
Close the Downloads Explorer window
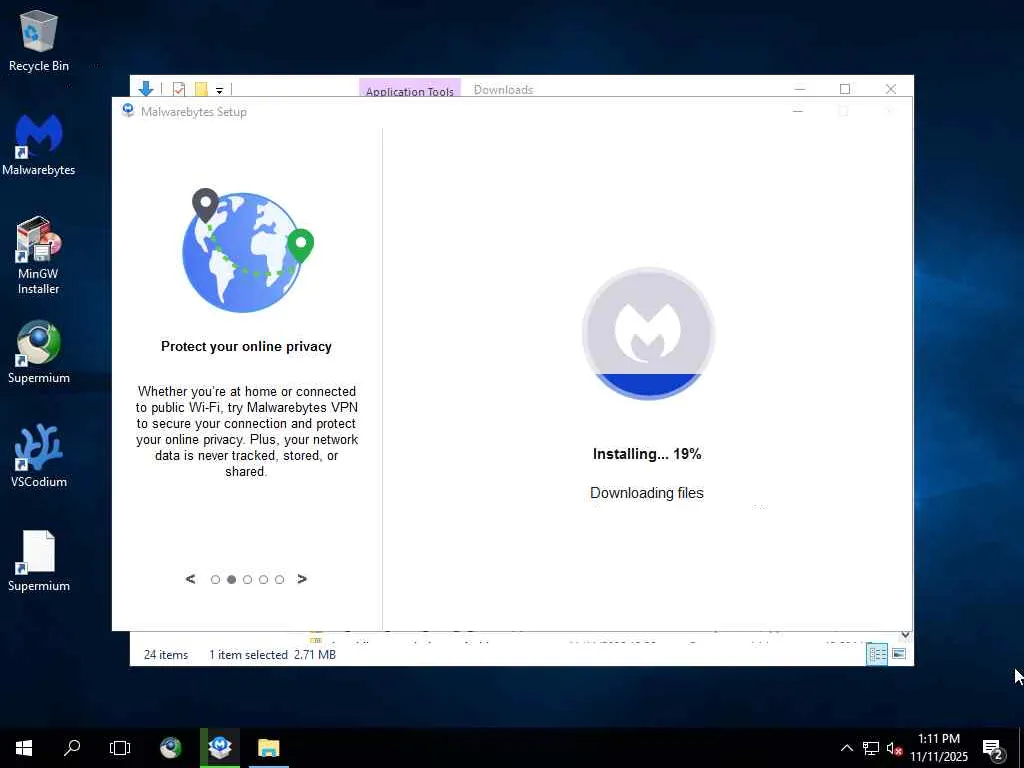(x=891, y=89)
